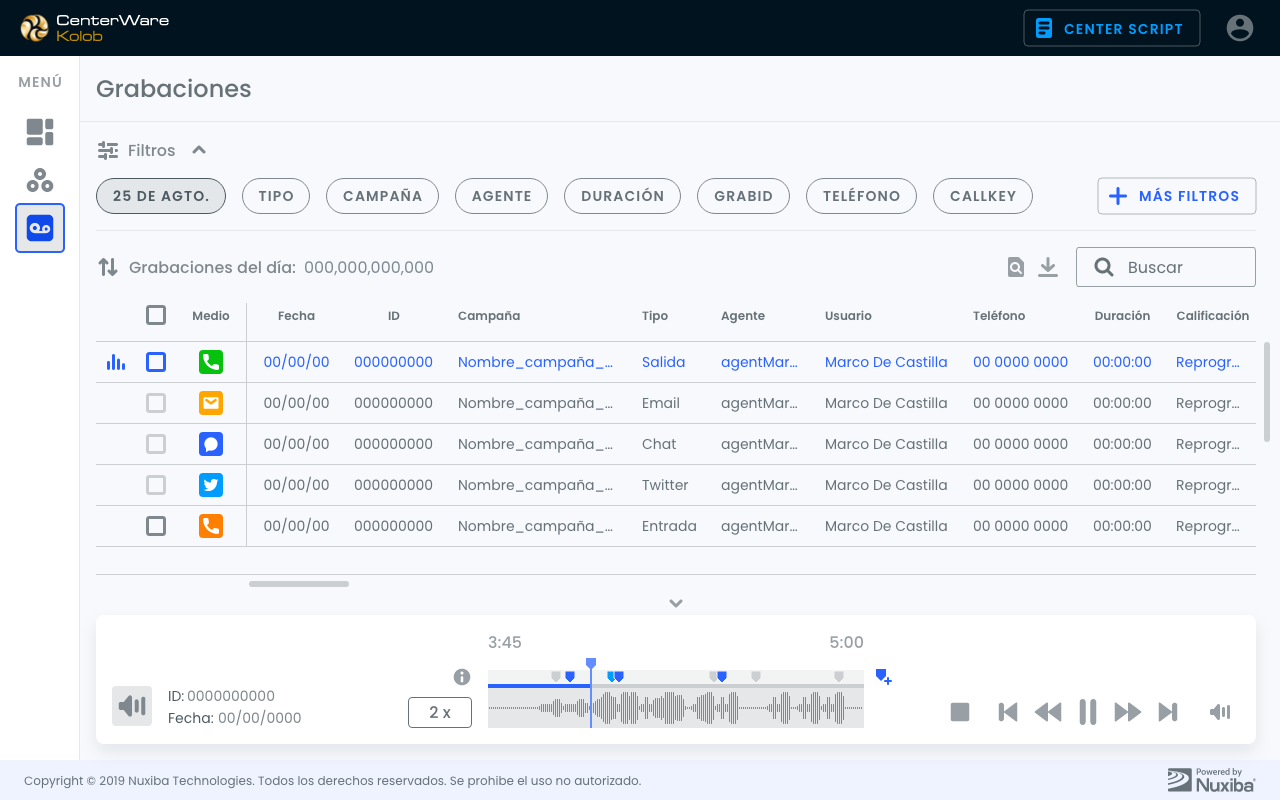Sort by the Campaña column header

tap(489, 315)
